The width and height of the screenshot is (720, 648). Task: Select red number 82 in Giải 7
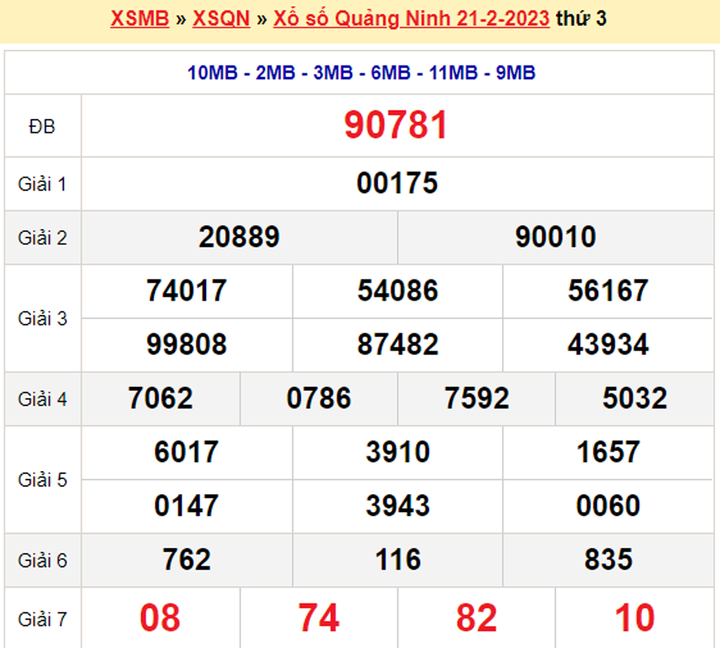477,618
